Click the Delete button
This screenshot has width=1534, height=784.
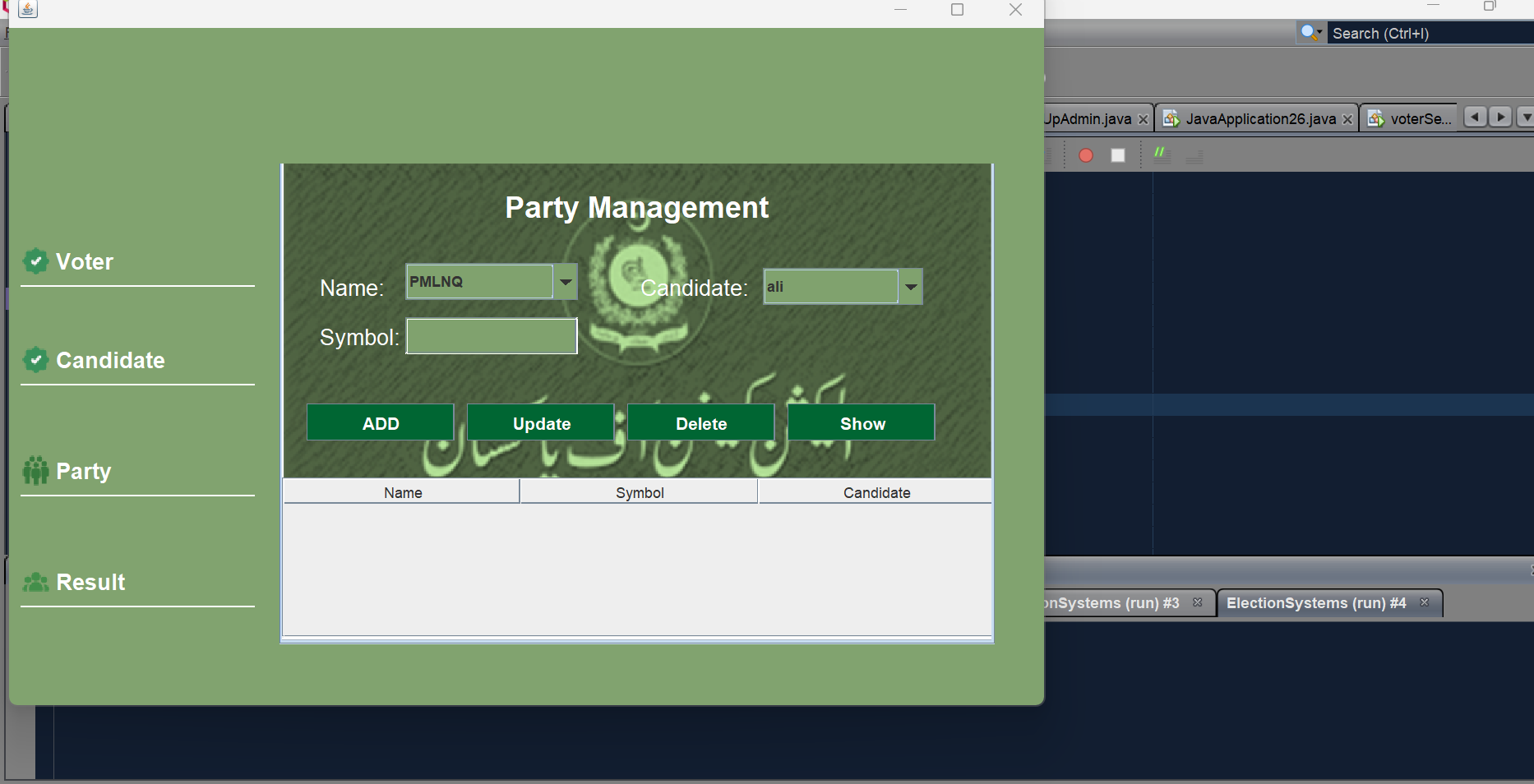pos(701,422)
